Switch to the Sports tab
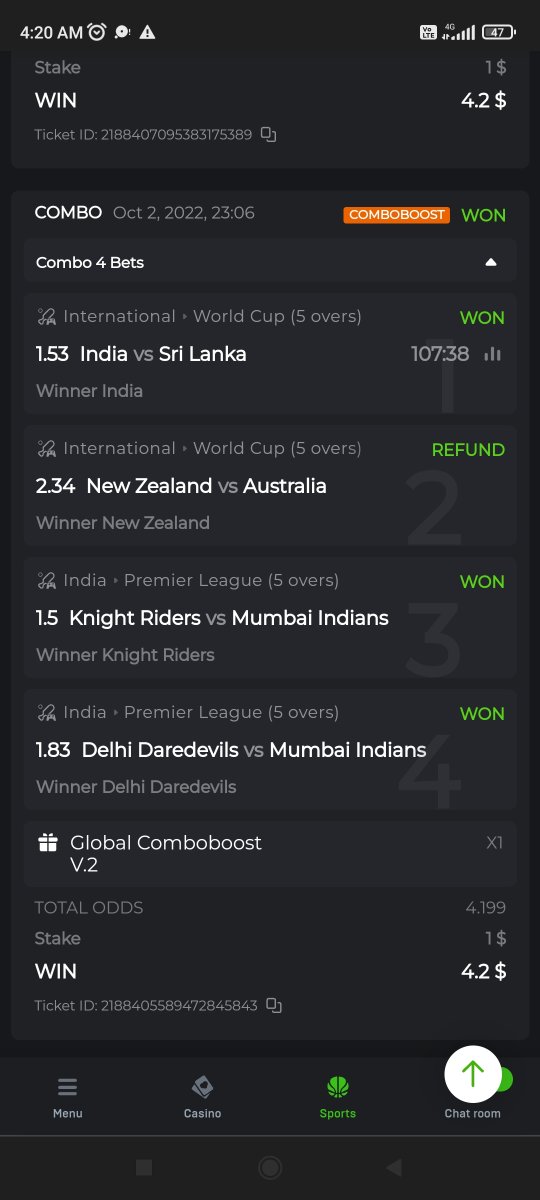The image size is (540, 1200). (x=338, y=1097)
